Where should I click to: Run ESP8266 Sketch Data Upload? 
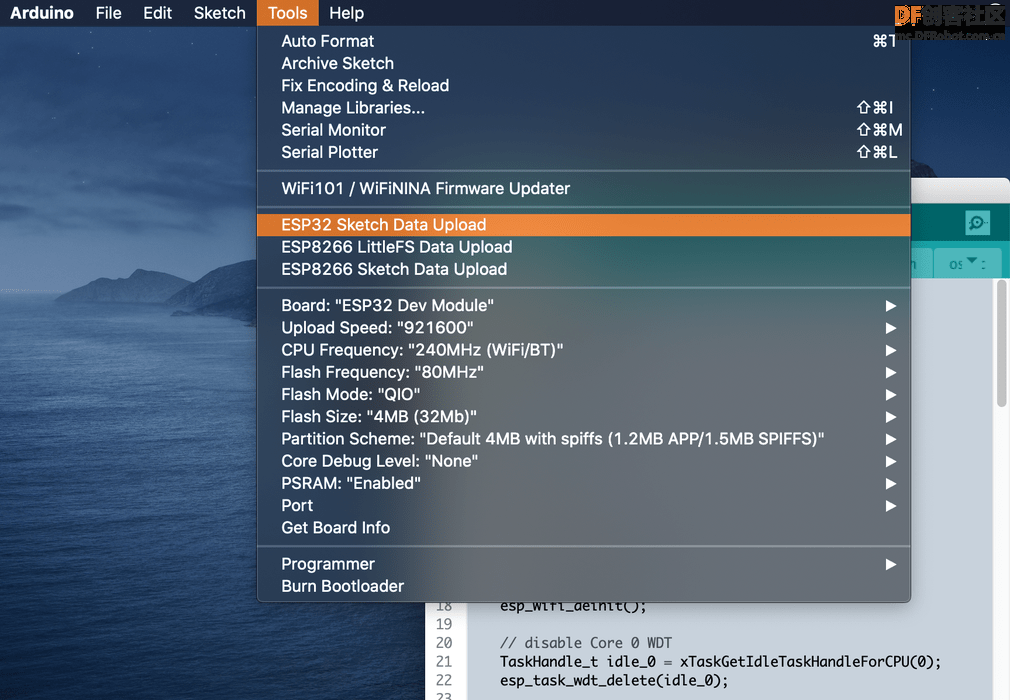click(584, 269)
